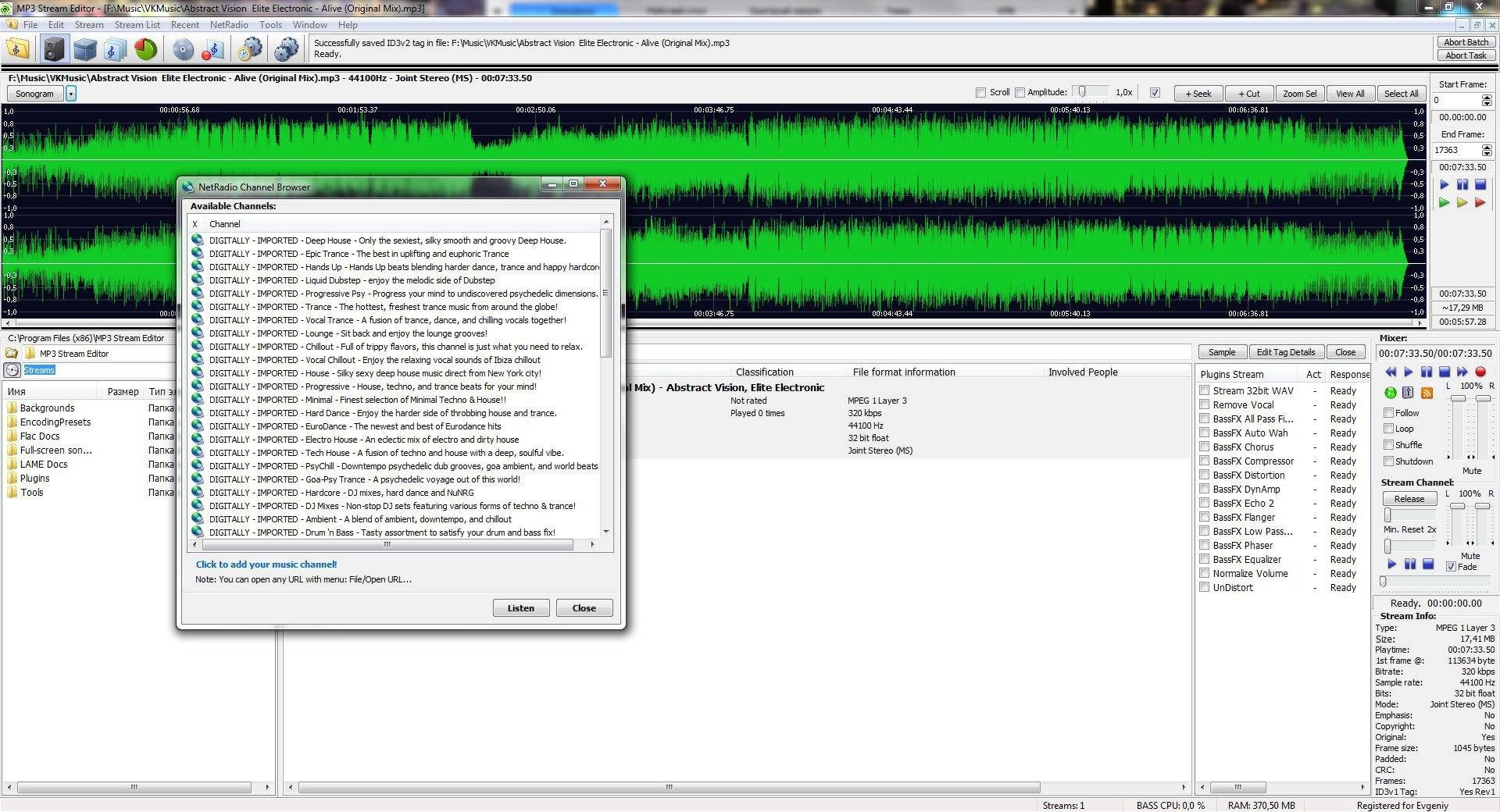The width and height of the screenshot is (1500, 812).
Task: Click the Mixer red record button
Action: 1480,372
